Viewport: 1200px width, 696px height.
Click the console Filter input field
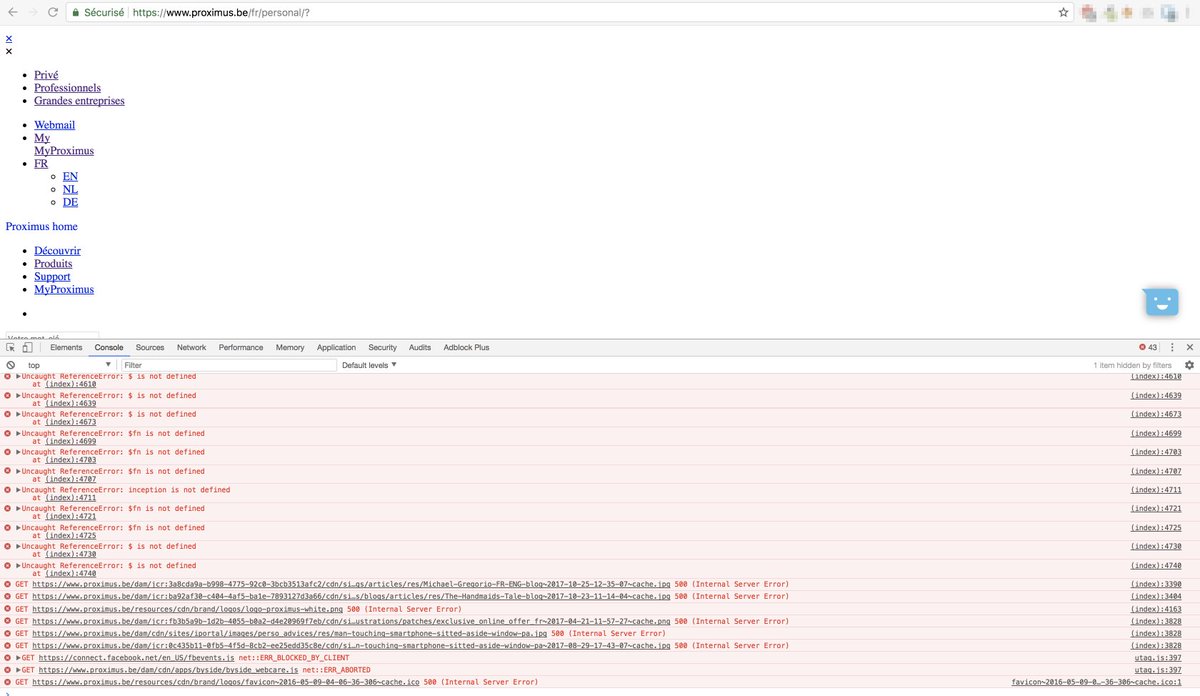tap(229, 365)
